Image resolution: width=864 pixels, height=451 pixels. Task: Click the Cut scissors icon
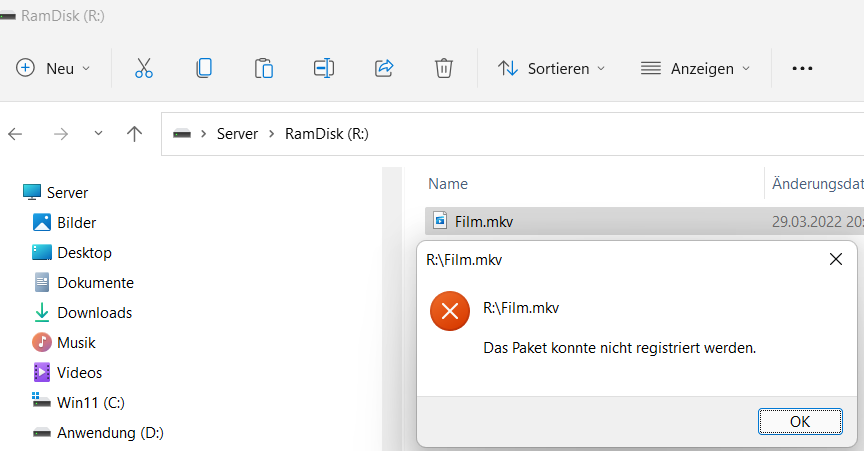[x=144, y=68]
